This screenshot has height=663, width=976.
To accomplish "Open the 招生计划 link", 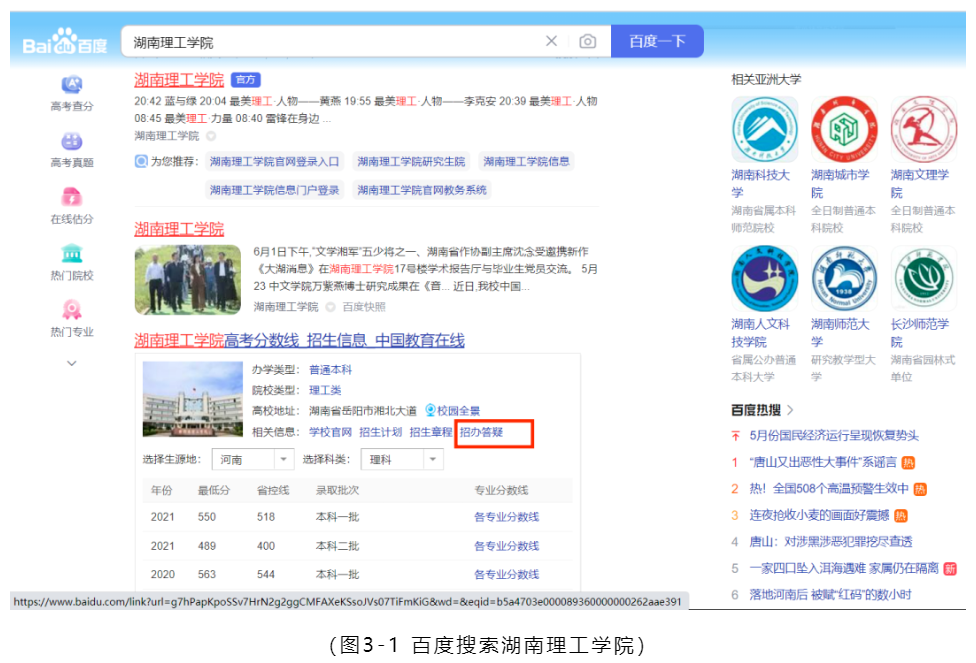I will (x=381, y=432).
